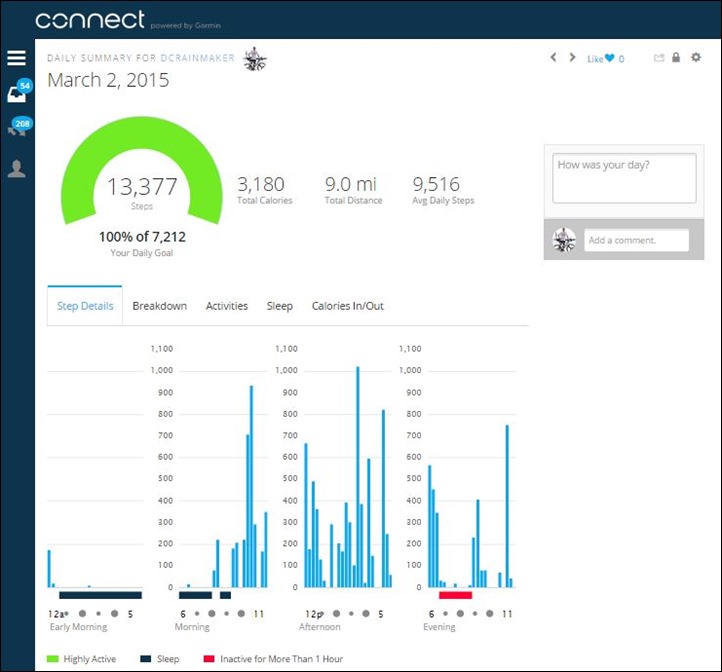Click the Early Morning chart label
This screenshot has width=722, height=672.
tap(78, 627)
